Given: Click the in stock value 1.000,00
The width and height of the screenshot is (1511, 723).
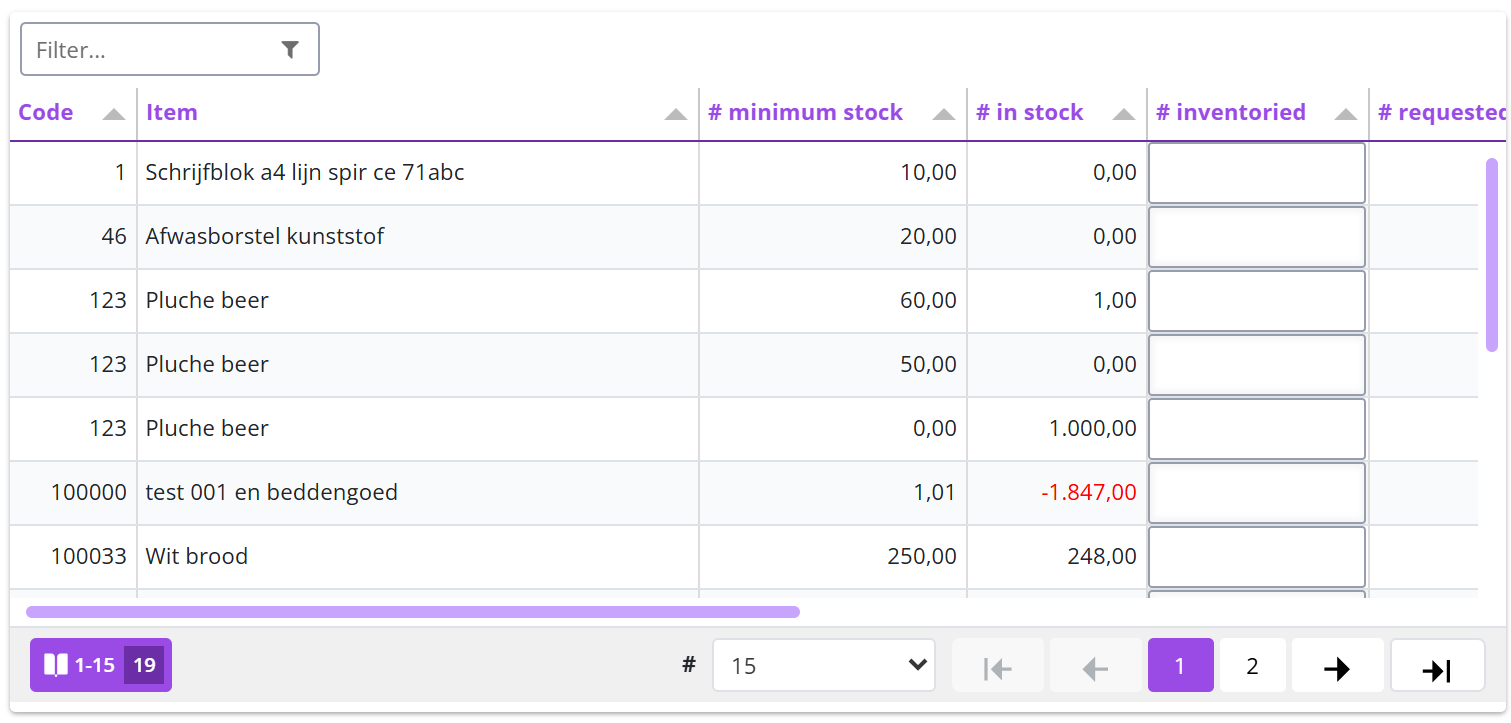Looking at the screenshot, I should (1093, 429).
